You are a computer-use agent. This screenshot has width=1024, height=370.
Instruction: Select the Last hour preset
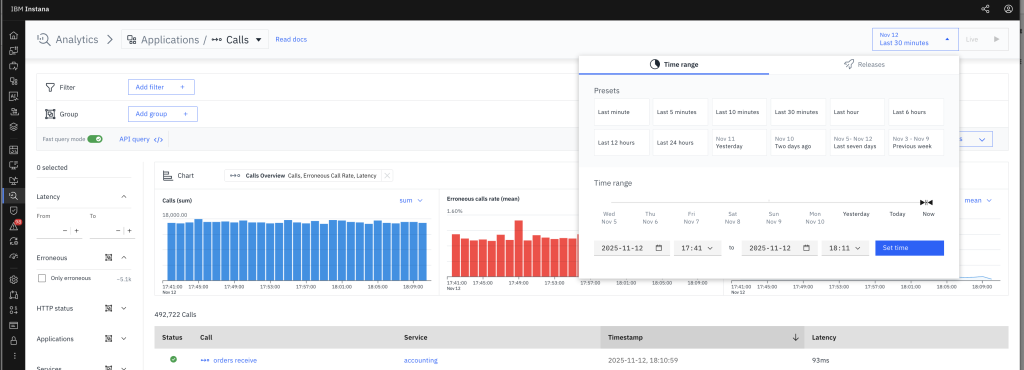click(857, 112)
